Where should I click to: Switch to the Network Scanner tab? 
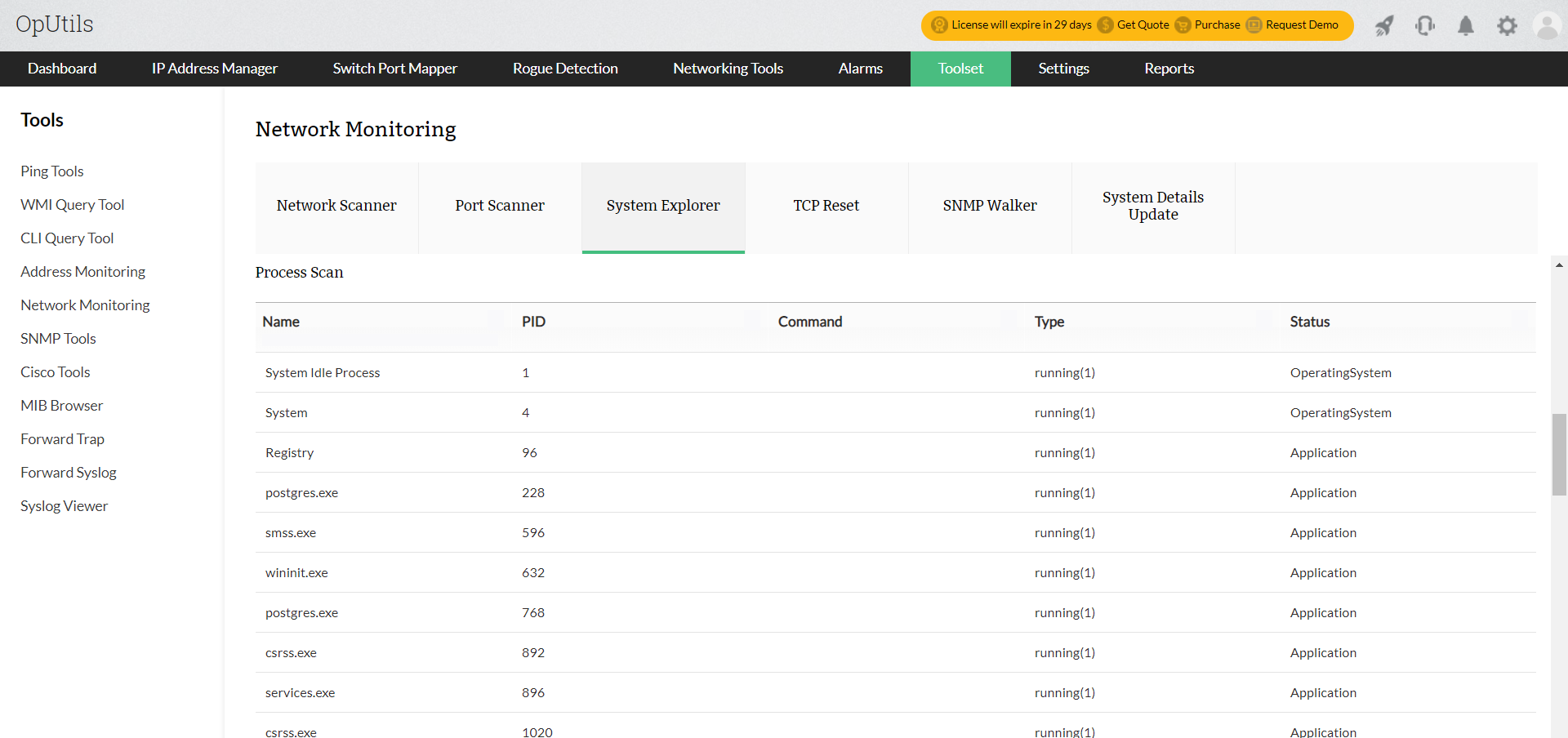coord(336,207)
